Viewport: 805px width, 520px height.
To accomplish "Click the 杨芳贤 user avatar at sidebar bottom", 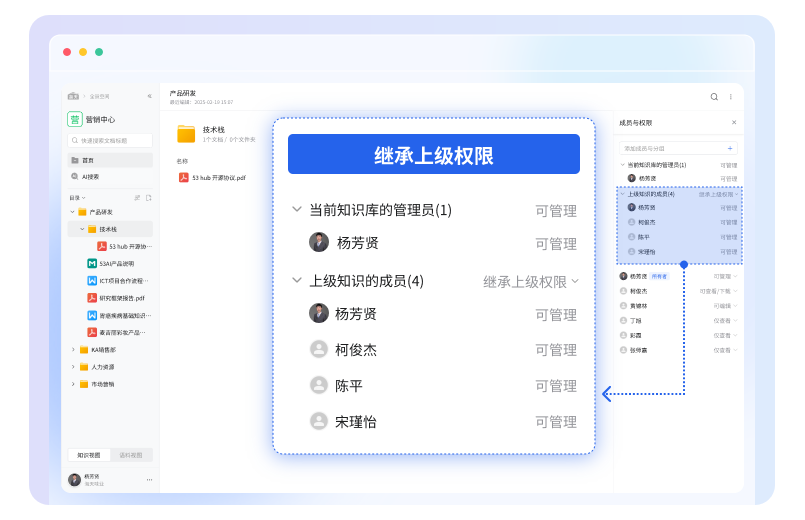I will click(x=75, y=479).
